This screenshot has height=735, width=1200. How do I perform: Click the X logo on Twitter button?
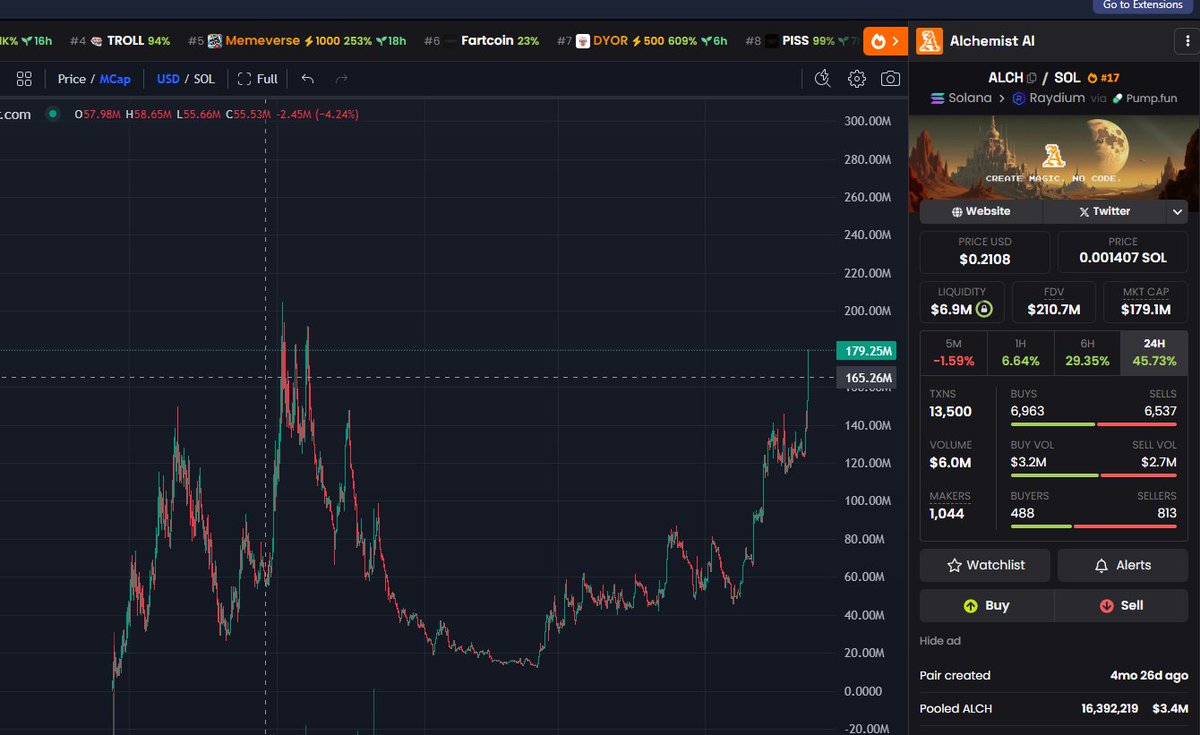pyautogui.click(x=1084, y=212)
